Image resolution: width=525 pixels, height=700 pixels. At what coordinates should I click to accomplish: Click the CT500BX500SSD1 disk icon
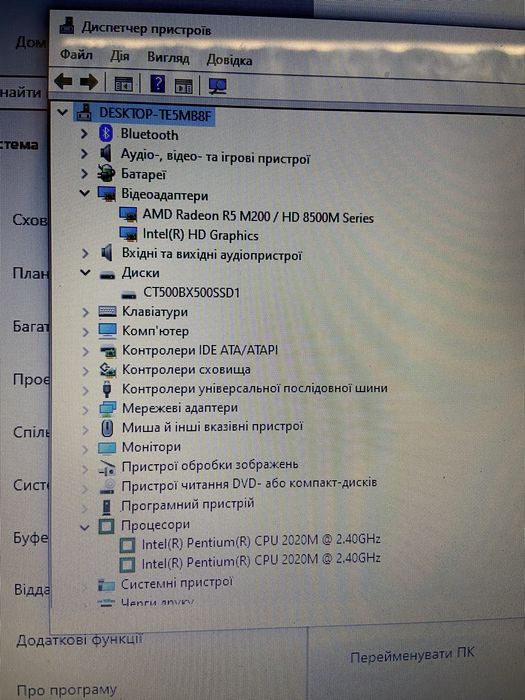click(x=129, y=294)
